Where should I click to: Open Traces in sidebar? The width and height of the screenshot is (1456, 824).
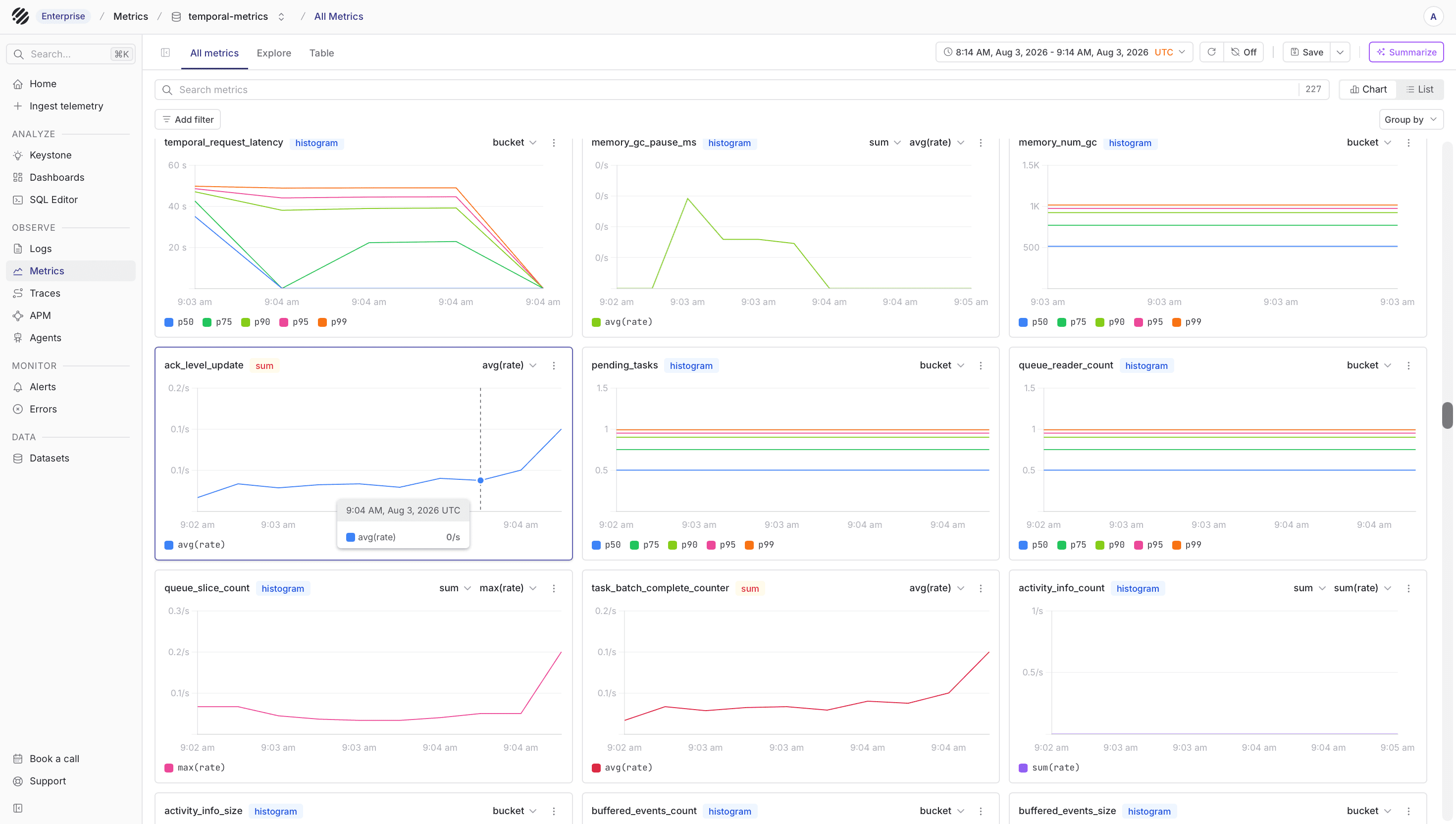[71, 293]
